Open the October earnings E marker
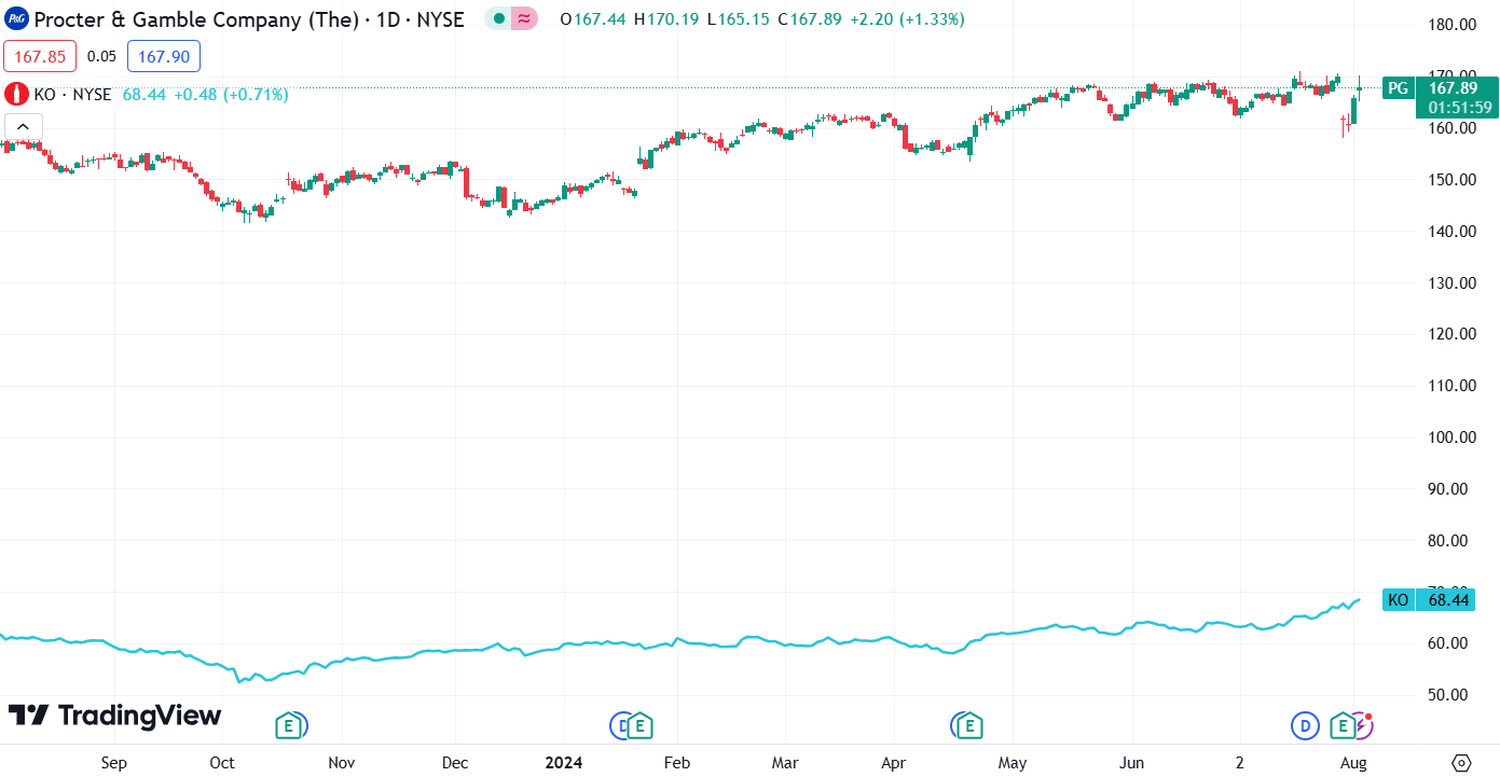Screen dimensions: 1500x777 pos(289,725)
